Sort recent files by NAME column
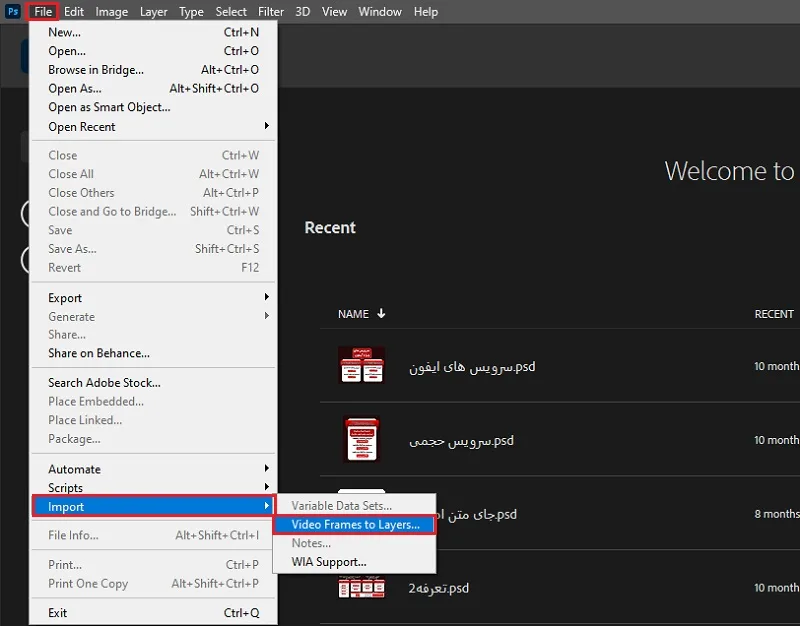Image resolution: width=800 pixels, height=626 pixels. (x=353, y=314)
